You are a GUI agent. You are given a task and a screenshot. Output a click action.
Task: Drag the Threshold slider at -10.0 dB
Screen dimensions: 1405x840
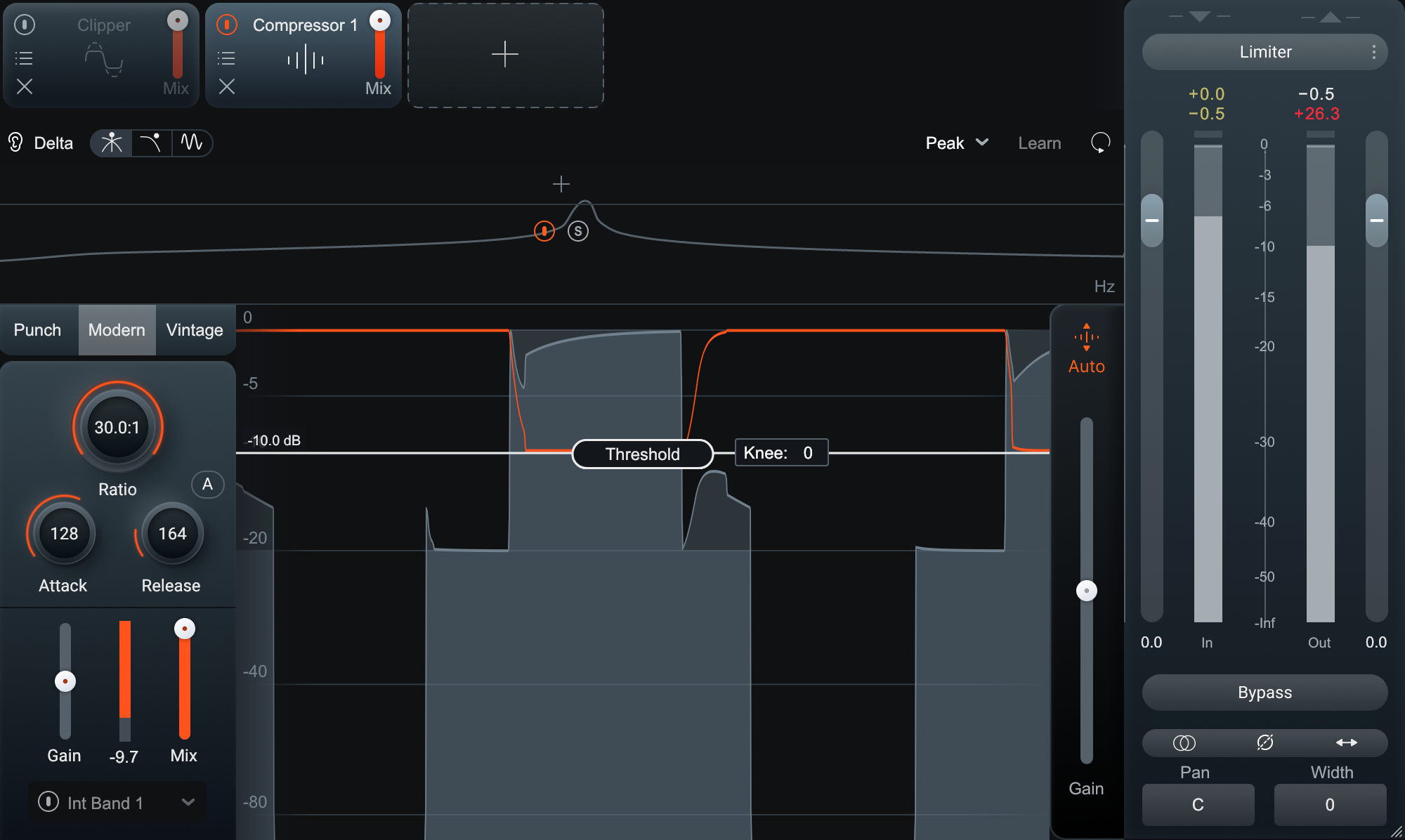pyautogui.click(x=641, y=452)
